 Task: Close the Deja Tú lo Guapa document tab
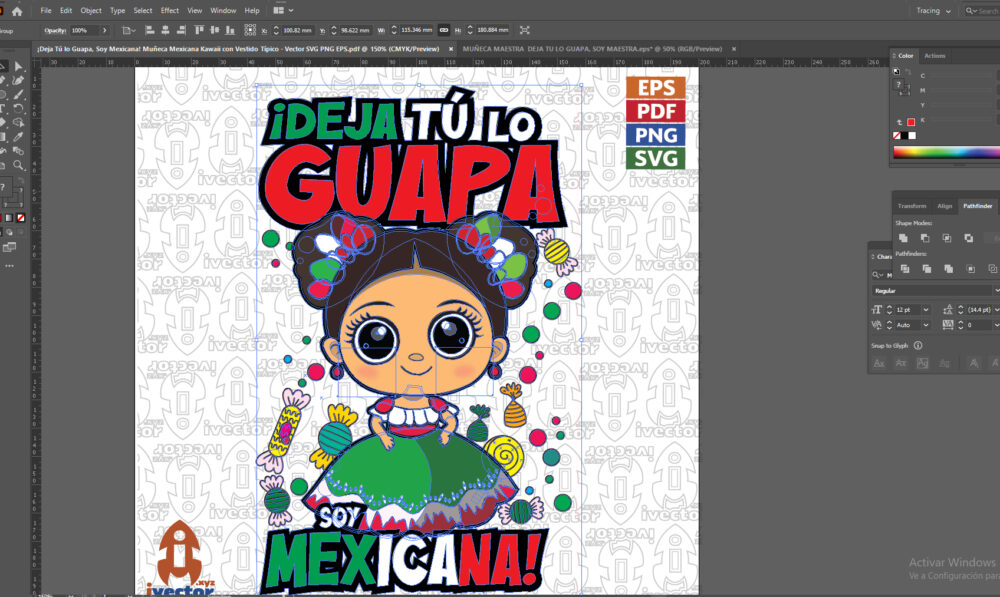pyautogui.click(x=451, y=48)
